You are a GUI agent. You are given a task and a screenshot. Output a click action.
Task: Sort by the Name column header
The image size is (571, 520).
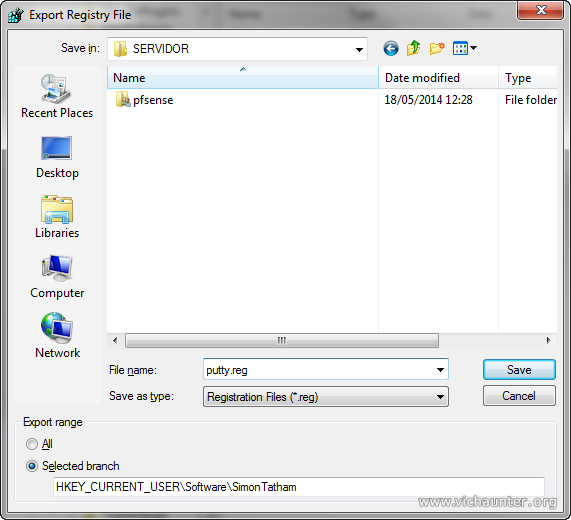243,78
